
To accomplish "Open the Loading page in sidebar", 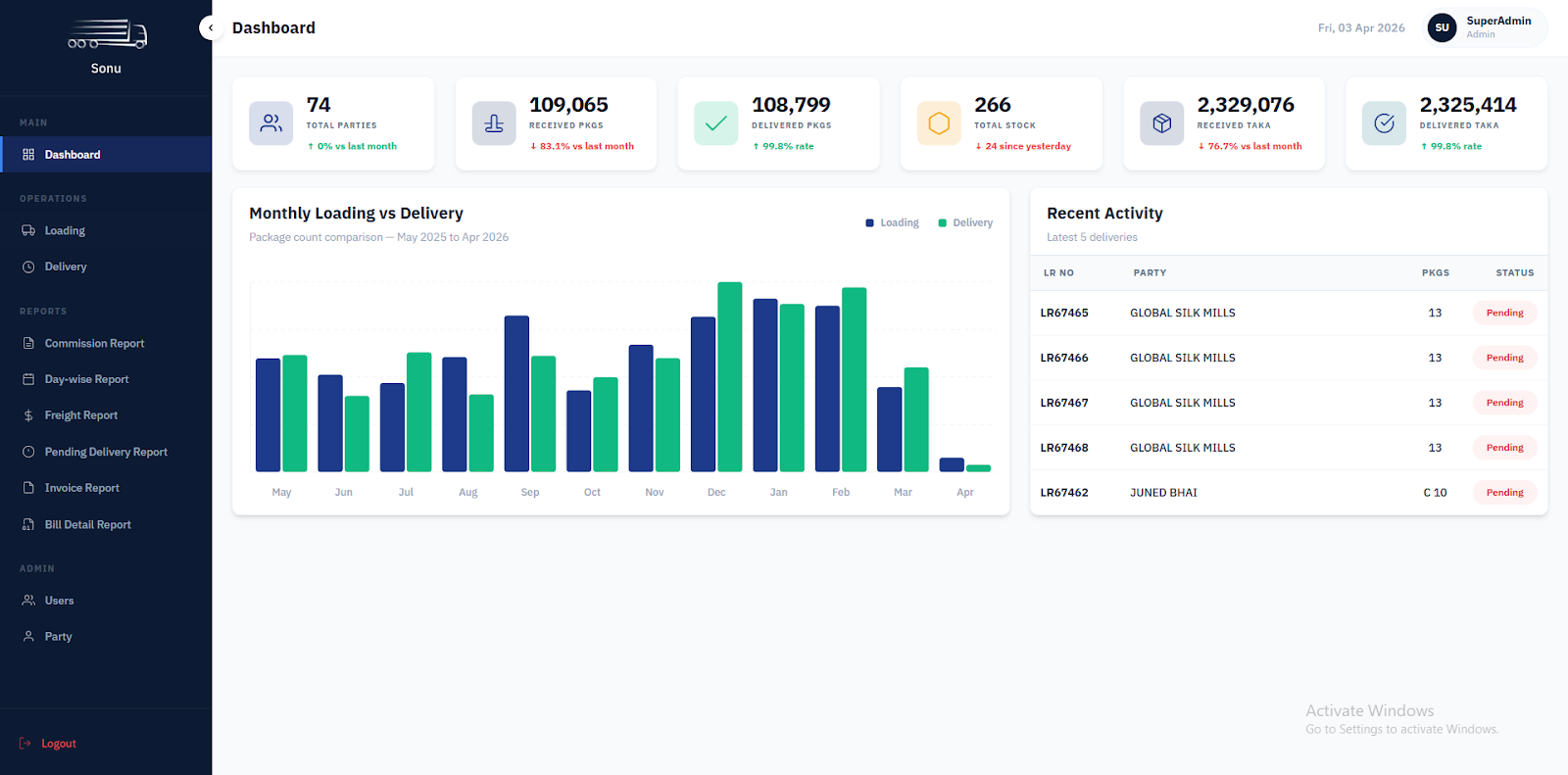I will pyautogui.click(x=65, y=231).
